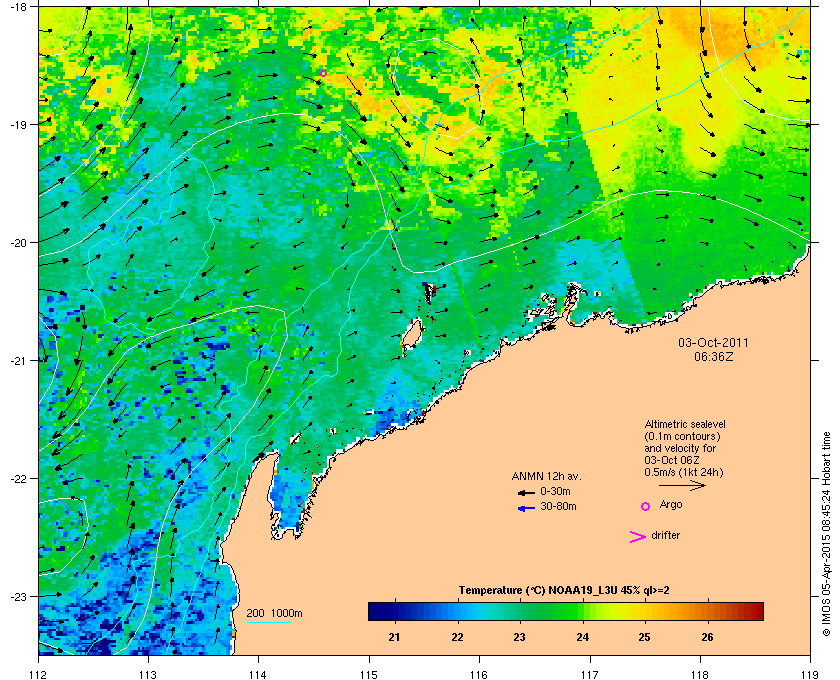The width and height of the screenshot is (840, 680).
Task: Click the cyan 200 1000m depth contour line sample
Action: 268,622
